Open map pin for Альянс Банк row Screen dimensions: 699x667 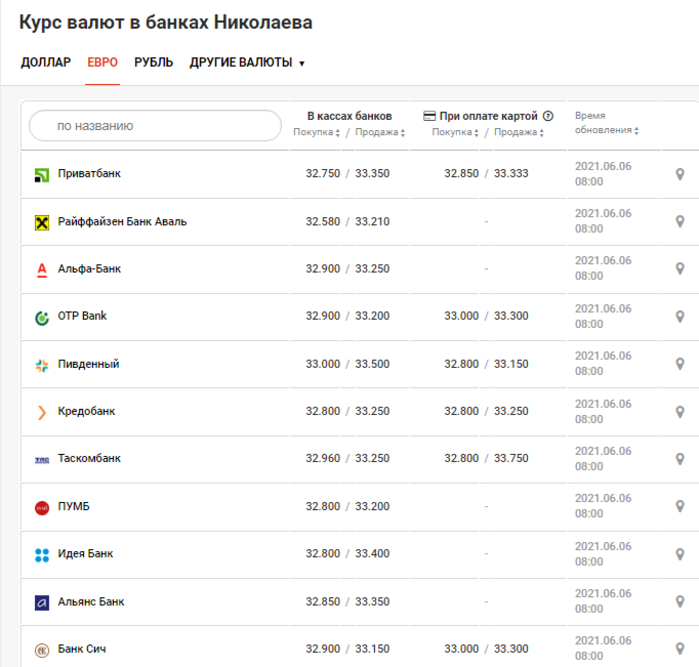coord(680,601)
